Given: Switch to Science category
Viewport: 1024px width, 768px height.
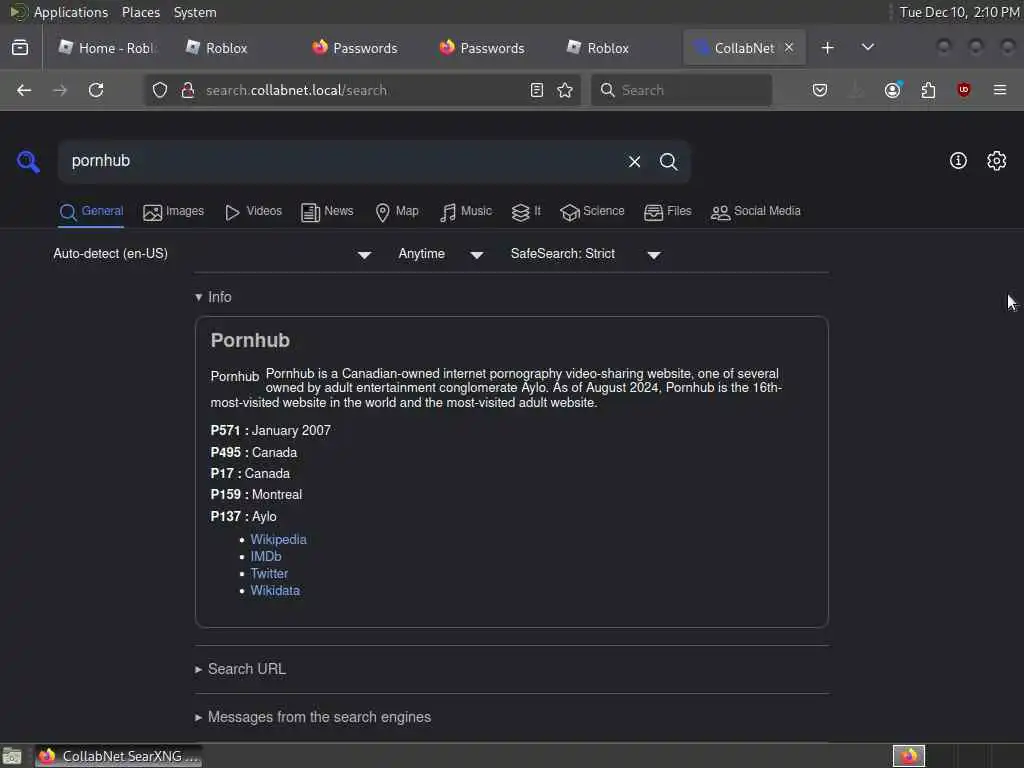Looking at the screenshot, I should (x=592, y=212).
